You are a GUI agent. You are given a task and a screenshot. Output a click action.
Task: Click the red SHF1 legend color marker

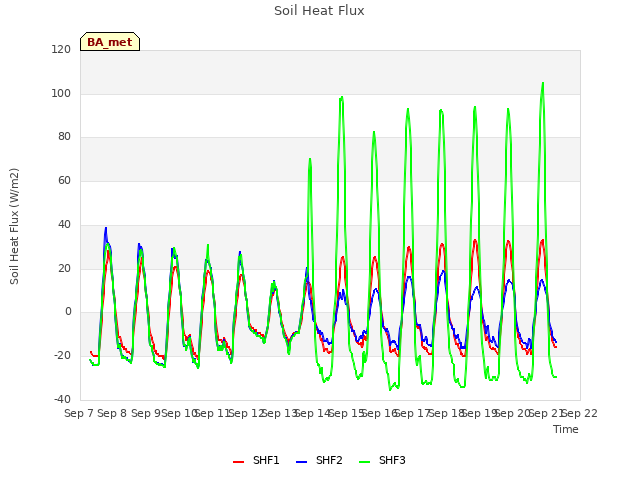[x=238, y=462]
